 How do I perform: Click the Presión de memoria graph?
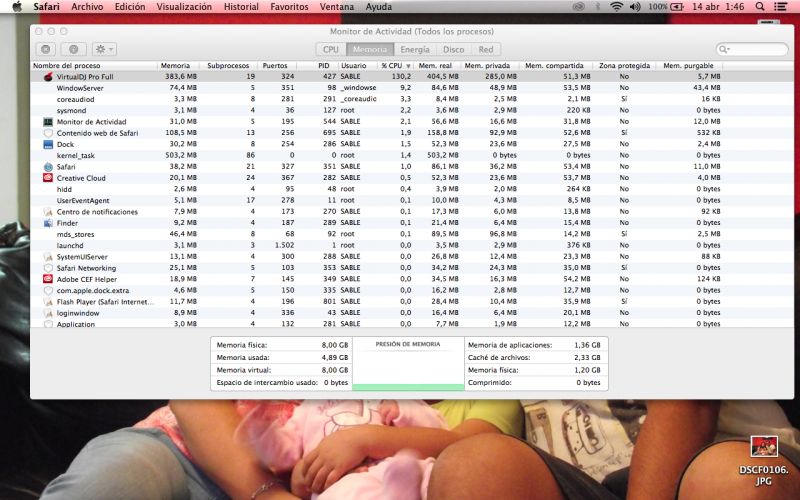[x=408, y=364]
